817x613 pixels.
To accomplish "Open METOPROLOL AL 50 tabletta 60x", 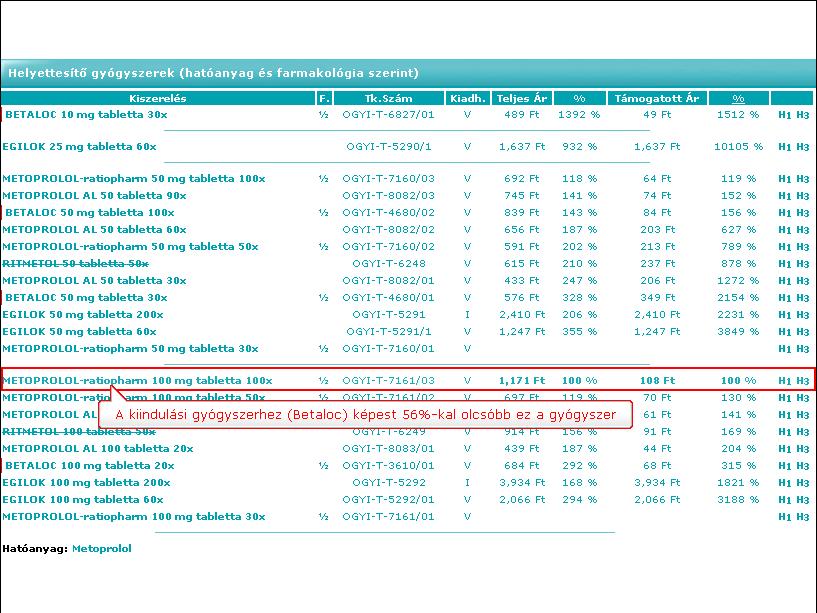I will point(94,229).
